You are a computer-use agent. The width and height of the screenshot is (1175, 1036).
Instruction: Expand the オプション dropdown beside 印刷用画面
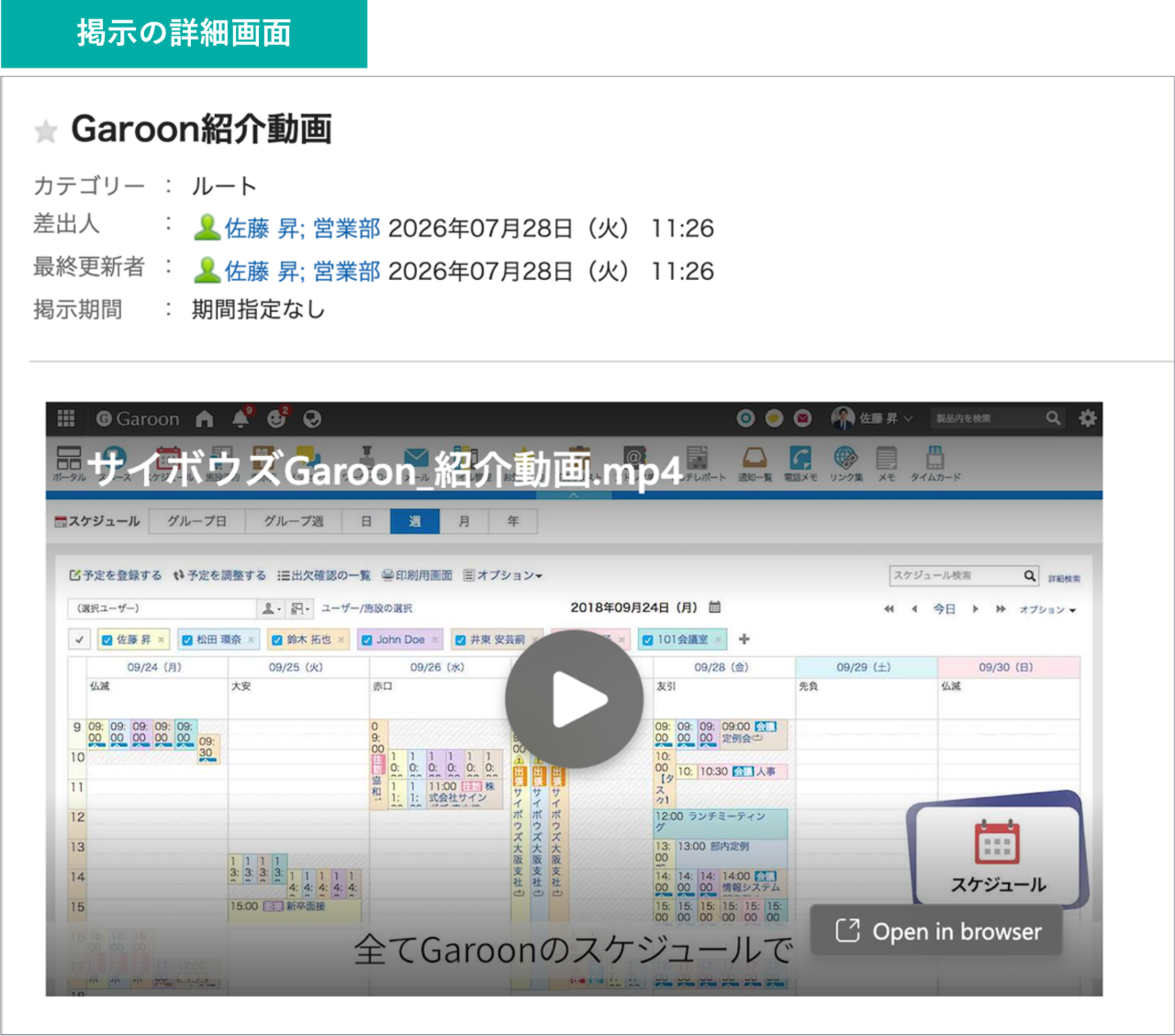pyautogui.click(x=503, y=575)
